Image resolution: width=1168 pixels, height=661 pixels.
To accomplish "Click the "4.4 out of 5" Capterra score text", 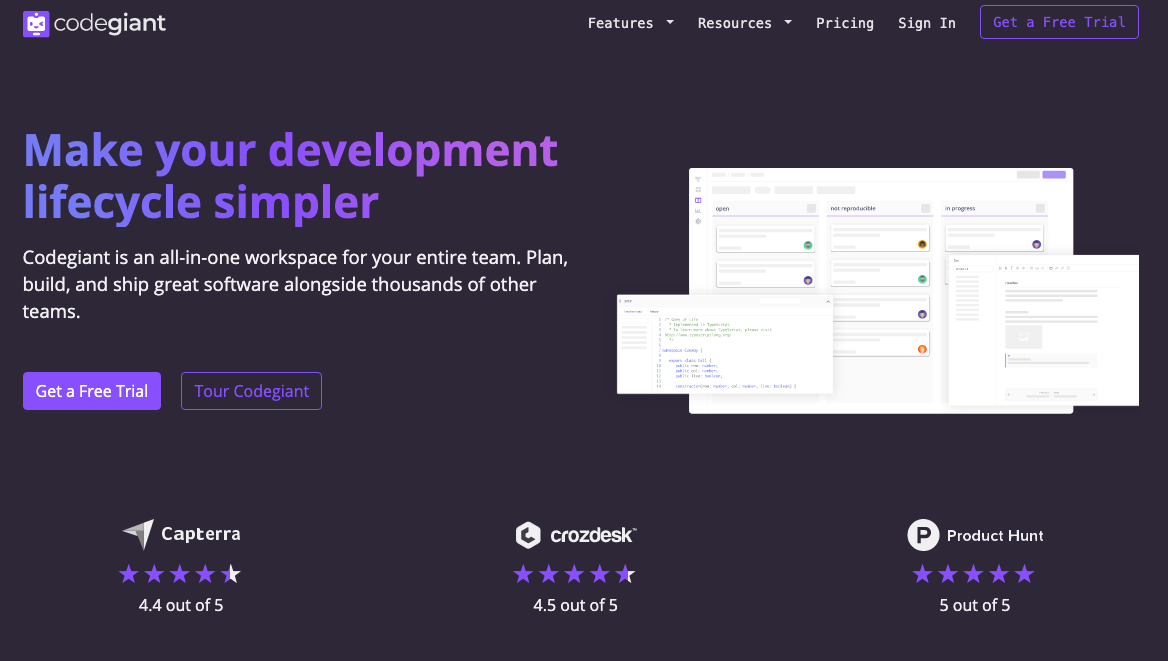I will (180, 605).
